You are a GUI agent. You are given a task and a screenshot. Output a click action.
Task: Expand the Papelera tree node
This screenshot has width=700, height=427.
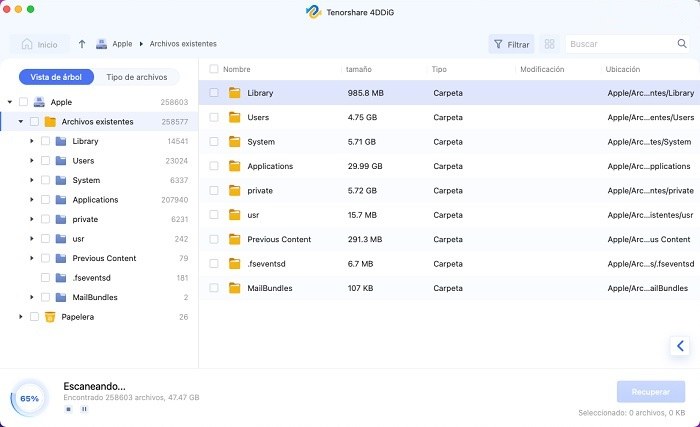(21, 317)
